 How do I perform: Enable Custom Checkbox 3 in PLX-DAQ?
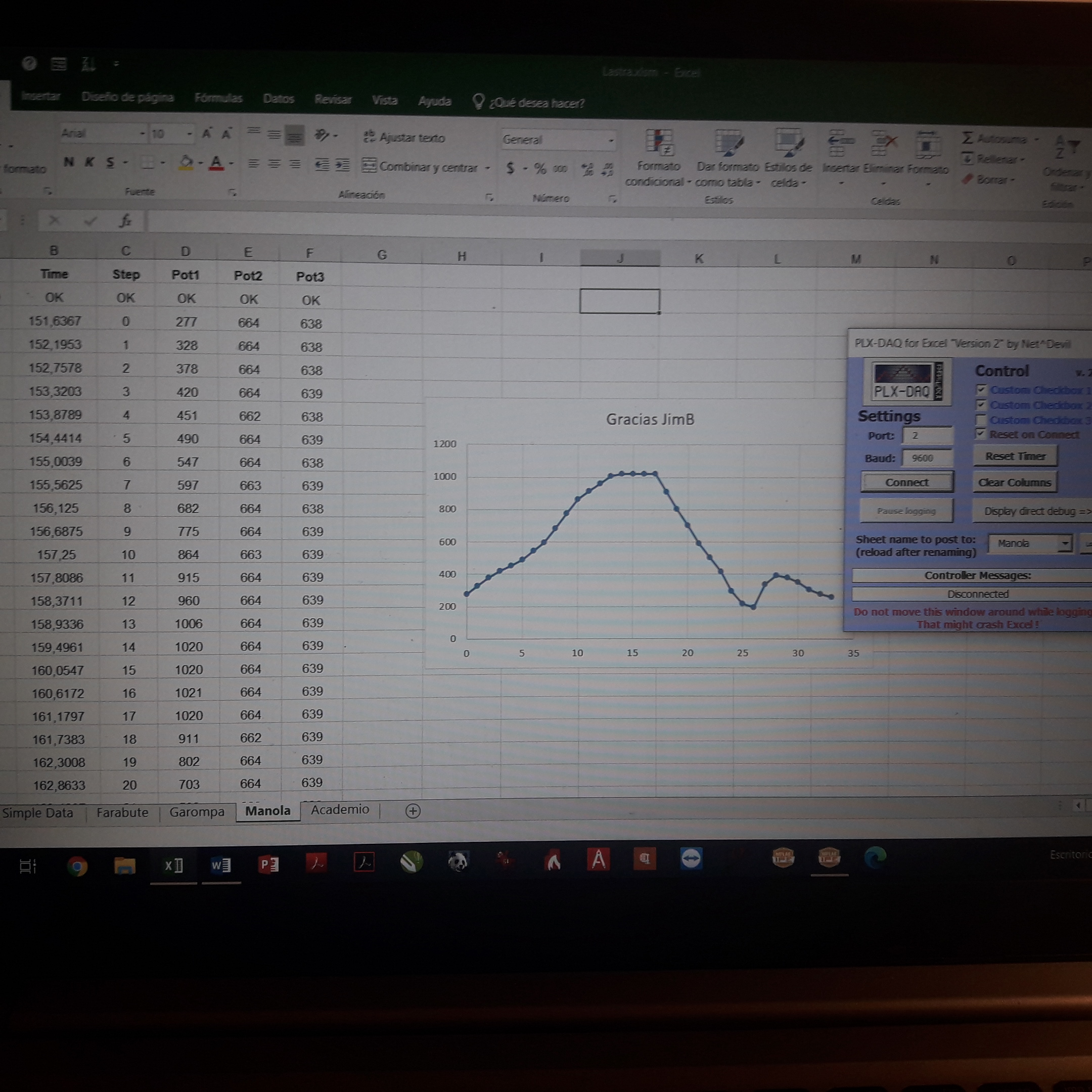(981, 420)
